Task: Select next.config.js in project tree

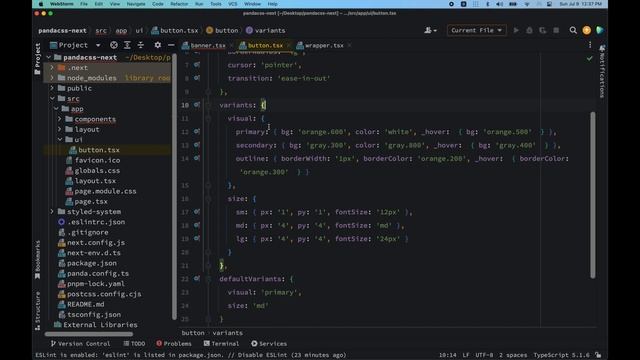Action: (96, 242)
